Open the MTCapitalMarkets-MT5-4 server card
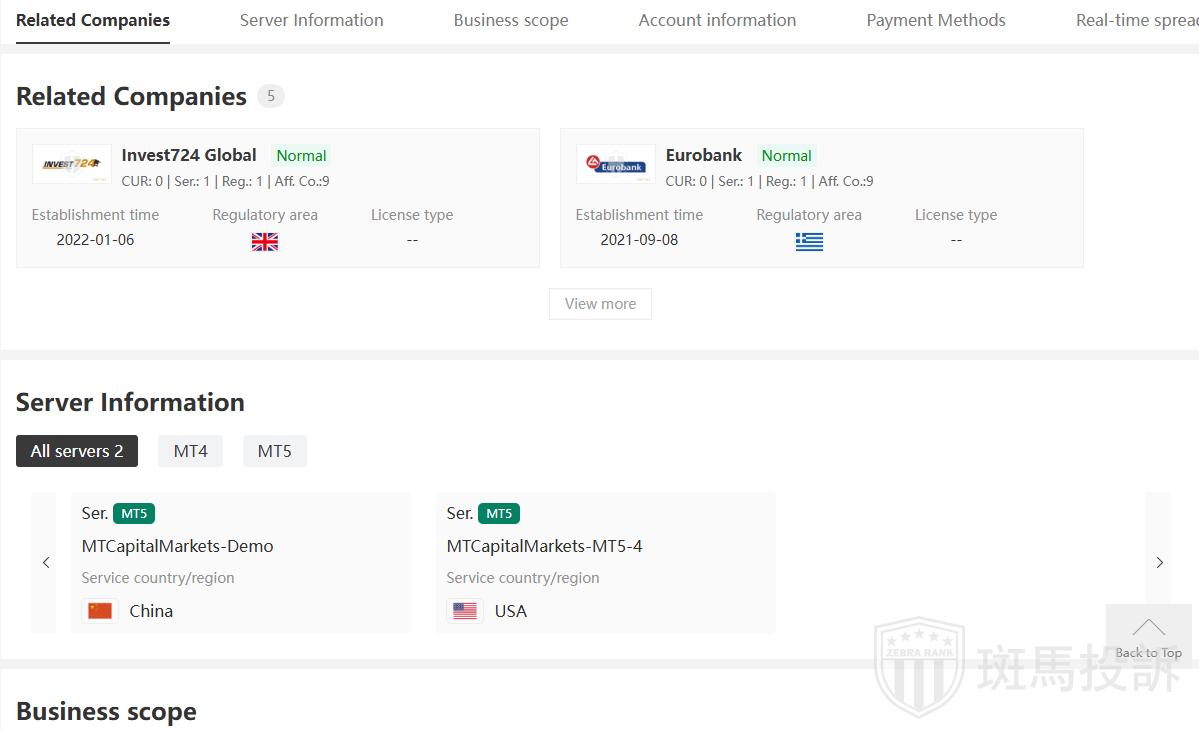This screenshot has width=1199, height=730. pyautogui.click(x=605, y=562)
